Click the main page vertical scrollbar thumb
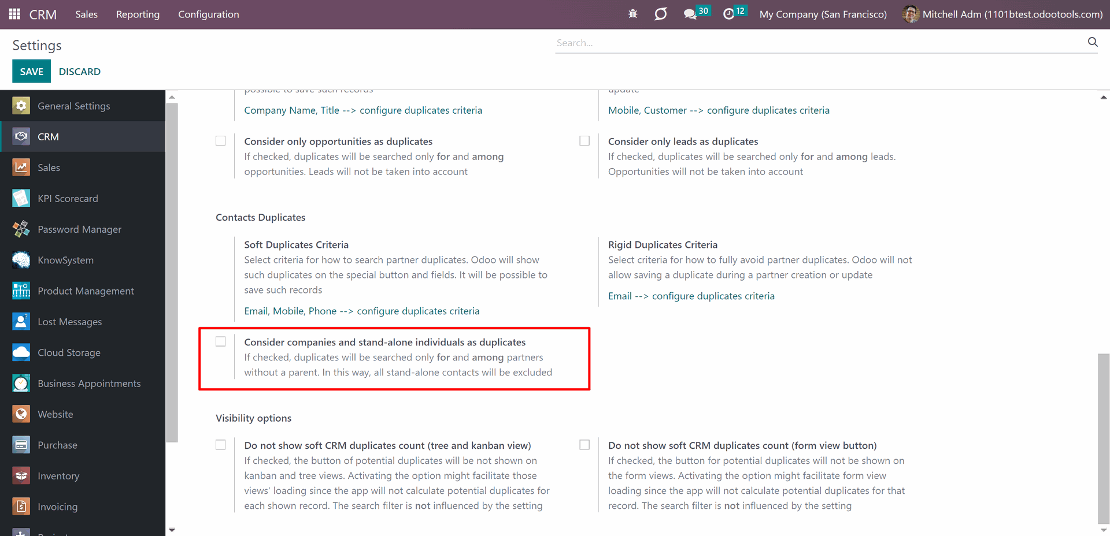The height and width of the screenshot is (536, 1110). [1104, 437]
